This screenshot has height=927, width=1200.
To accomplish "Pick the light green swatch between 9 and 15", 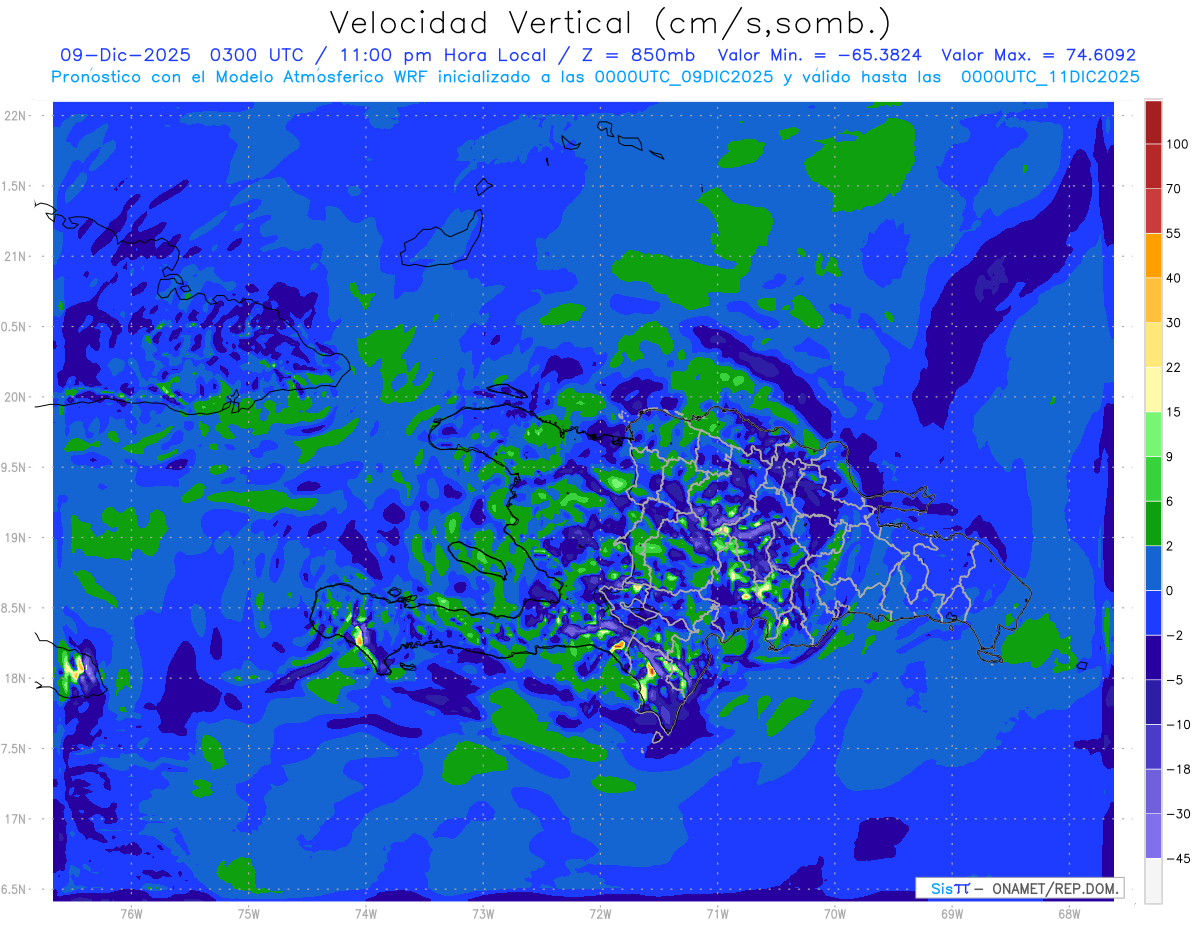I will tap(1153, 433).
